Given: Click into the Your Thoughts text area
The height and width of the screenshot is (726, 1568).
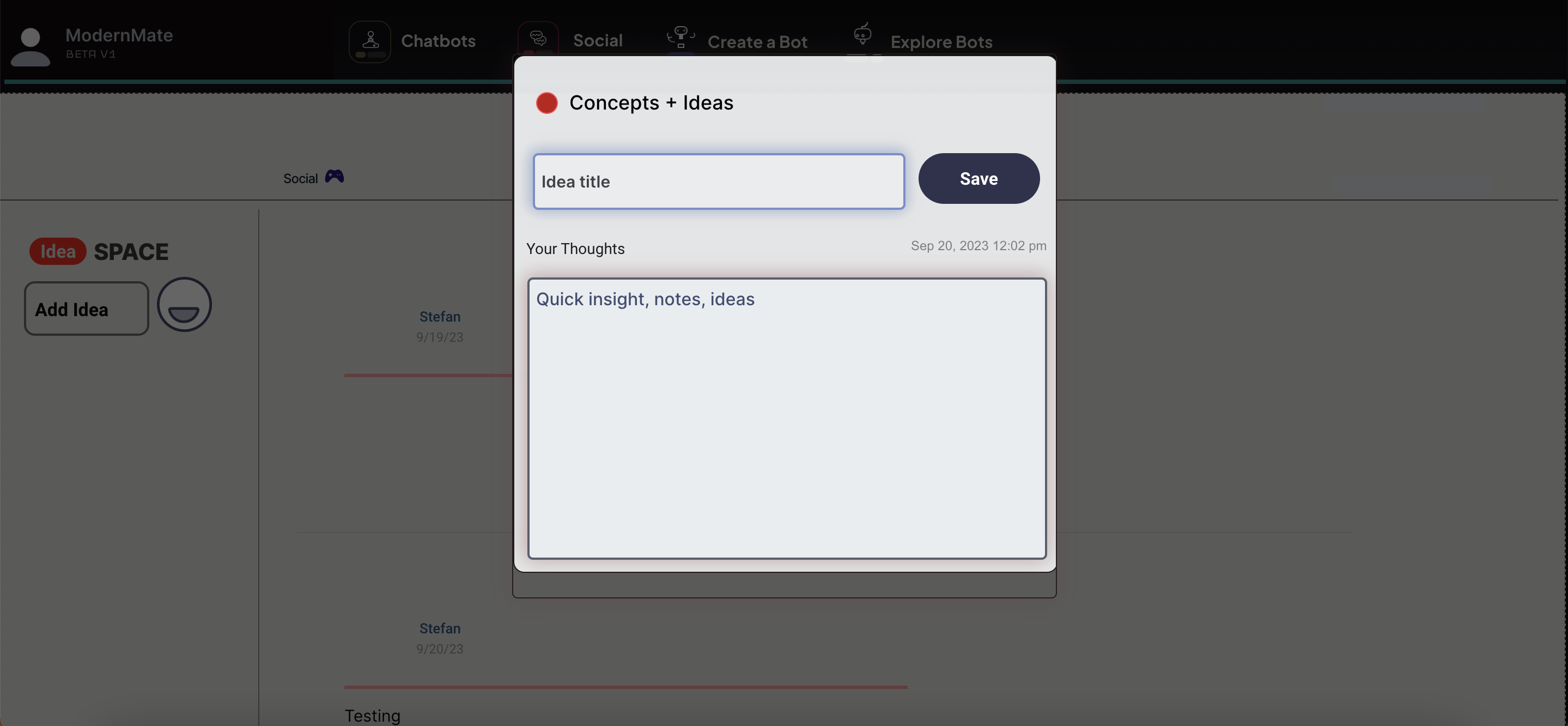Looking at the screenshot, I should pos(786,419).
